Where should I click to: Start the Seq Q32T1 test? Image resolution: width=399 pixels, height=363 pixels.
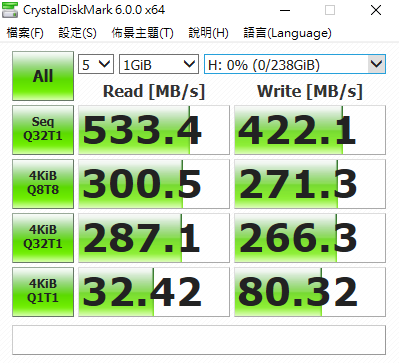click(x=43, y=130)
